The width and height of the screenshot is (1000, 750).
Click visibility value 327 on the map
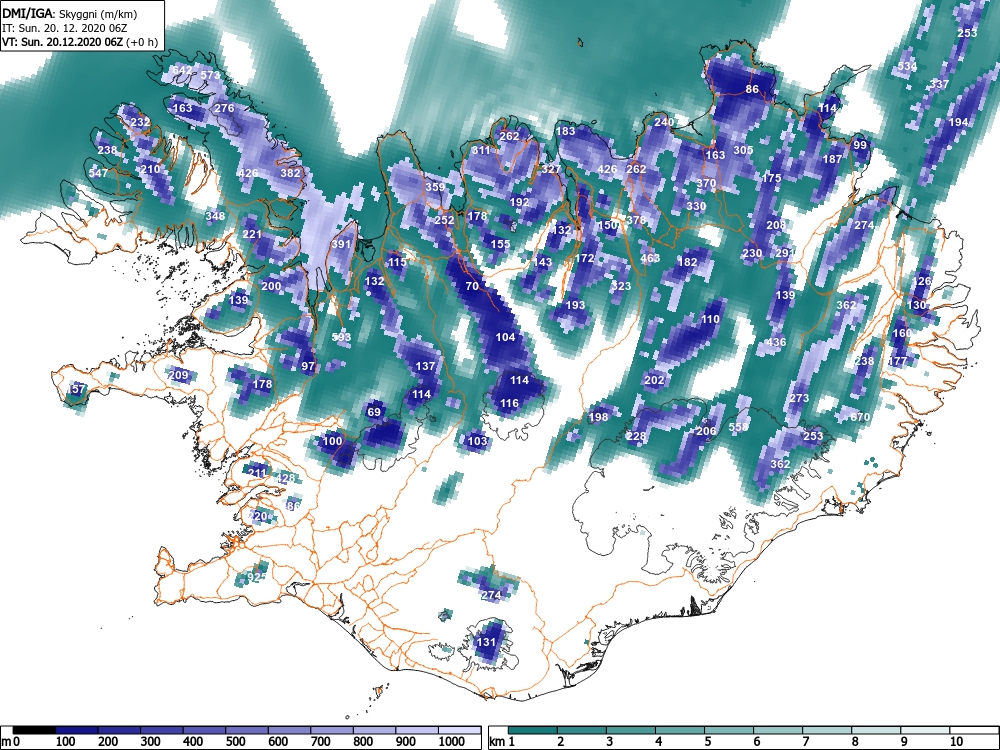[x=550, y=169]
